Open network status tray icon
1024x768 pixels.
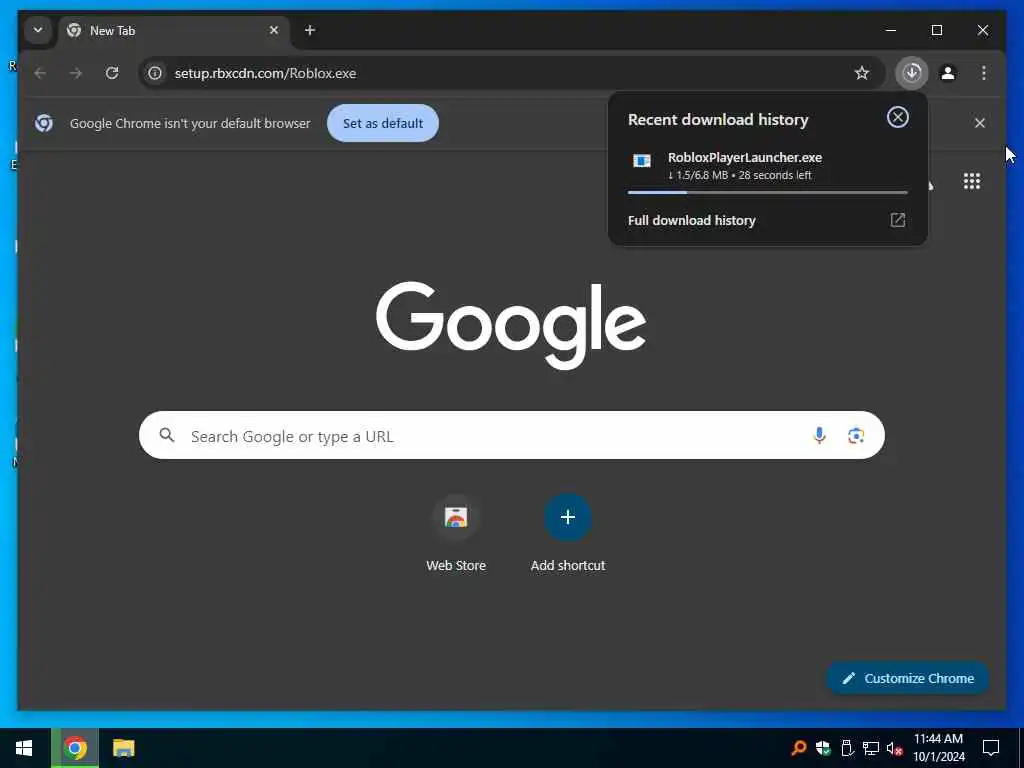pyautogui.click(x=871, y=748)
